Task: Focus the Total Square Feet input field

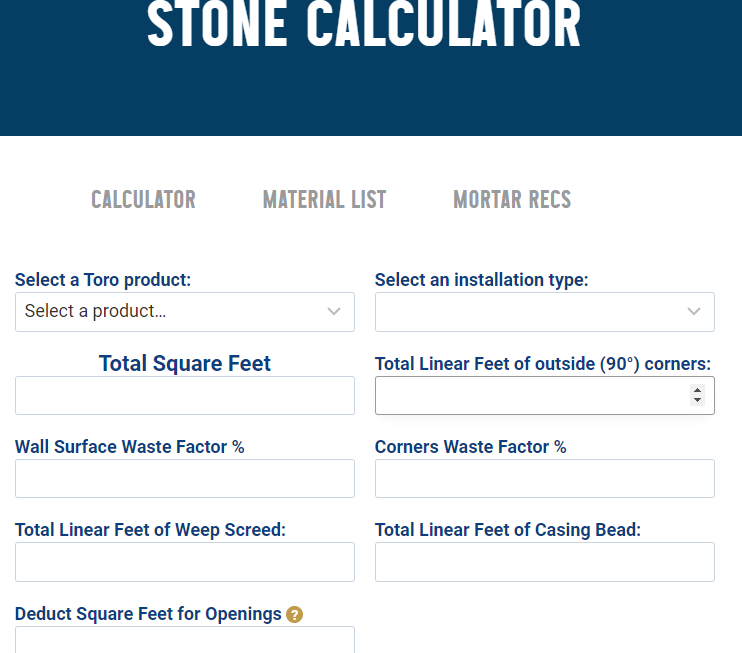Action: point(185,396)
